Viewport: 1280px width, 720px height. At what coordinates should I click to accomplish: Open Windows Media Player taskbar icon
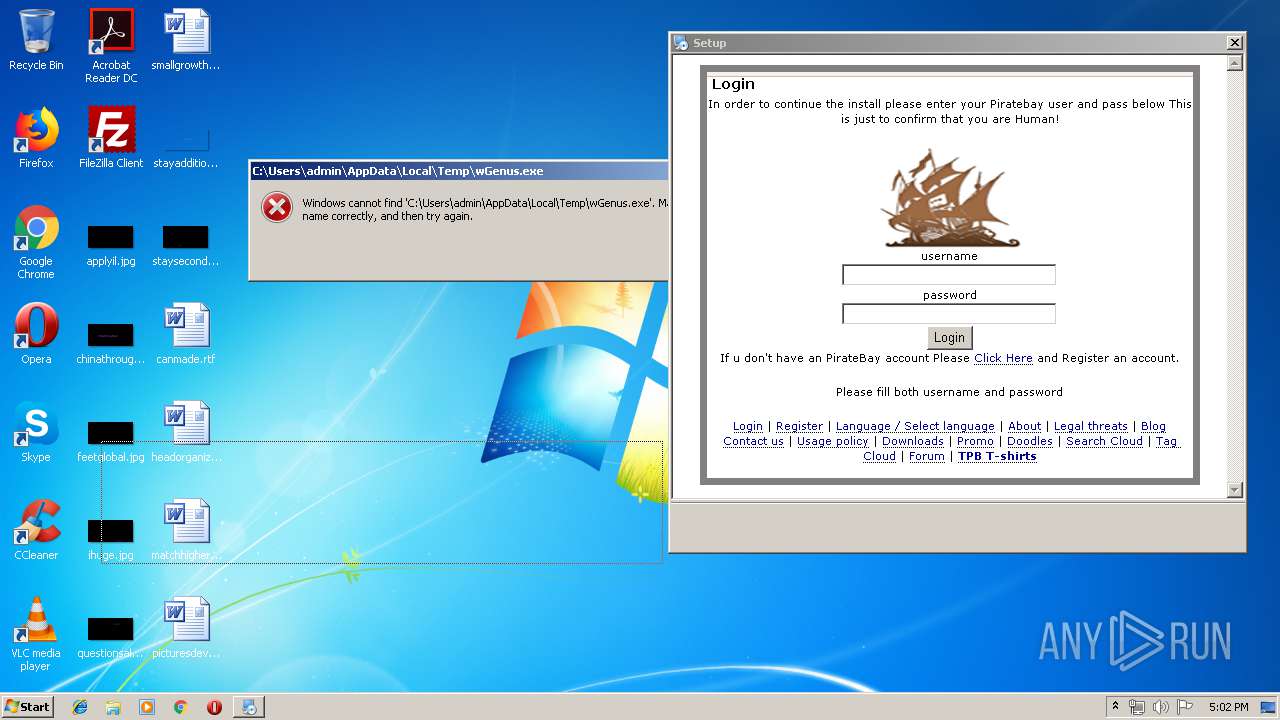(x=147, y=707)
